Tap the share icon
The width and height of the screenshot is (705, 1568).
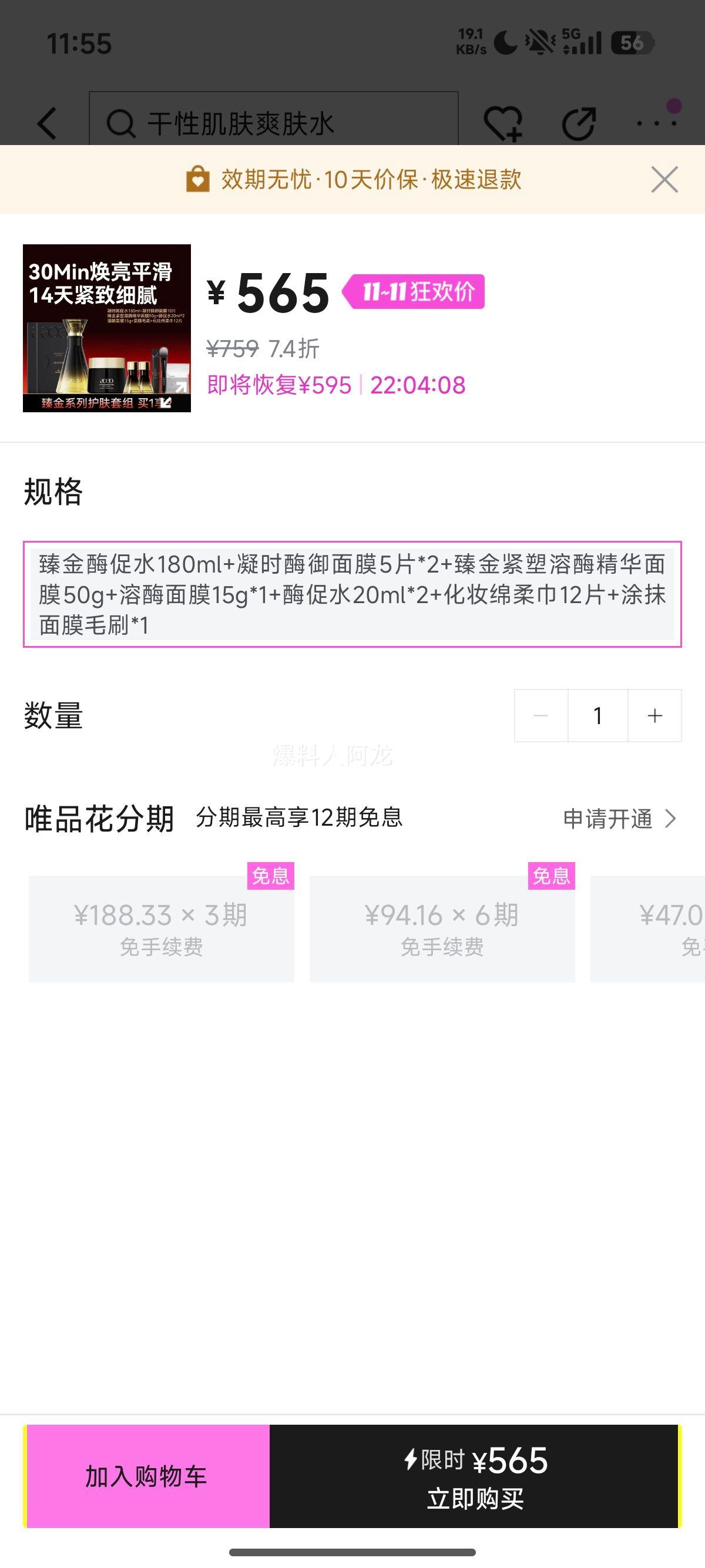pyautogui.click(x=578, y=123)
